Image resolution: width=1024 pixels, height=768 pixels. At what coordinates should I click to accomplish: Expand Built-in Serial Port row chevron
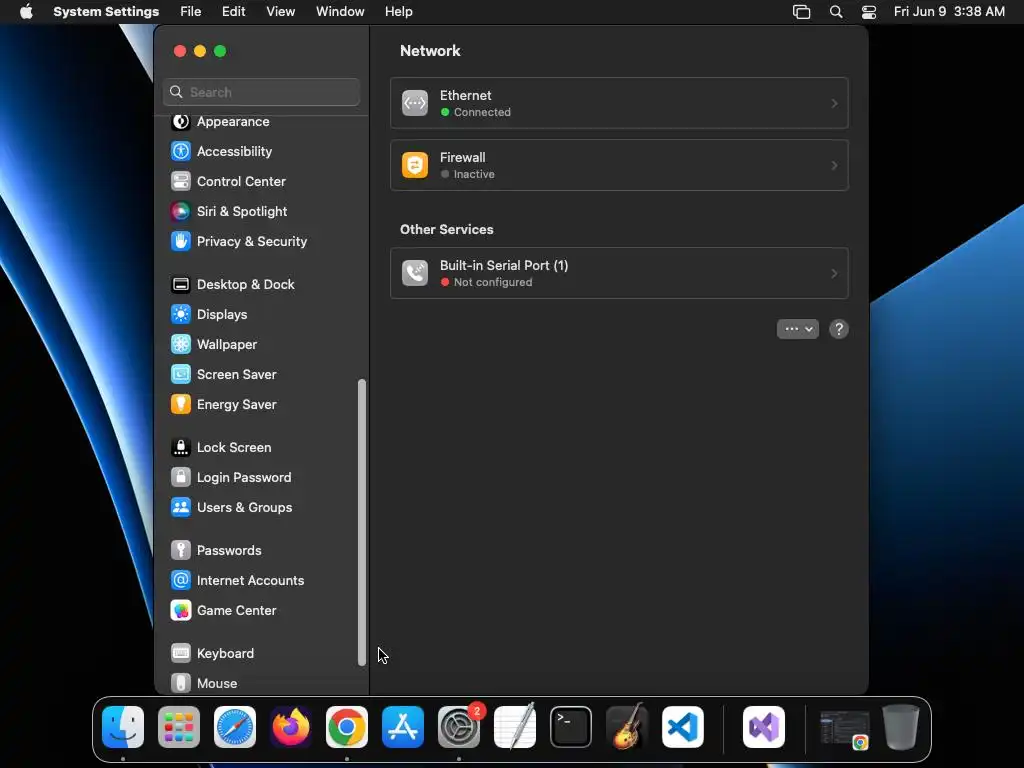point(834,274)
